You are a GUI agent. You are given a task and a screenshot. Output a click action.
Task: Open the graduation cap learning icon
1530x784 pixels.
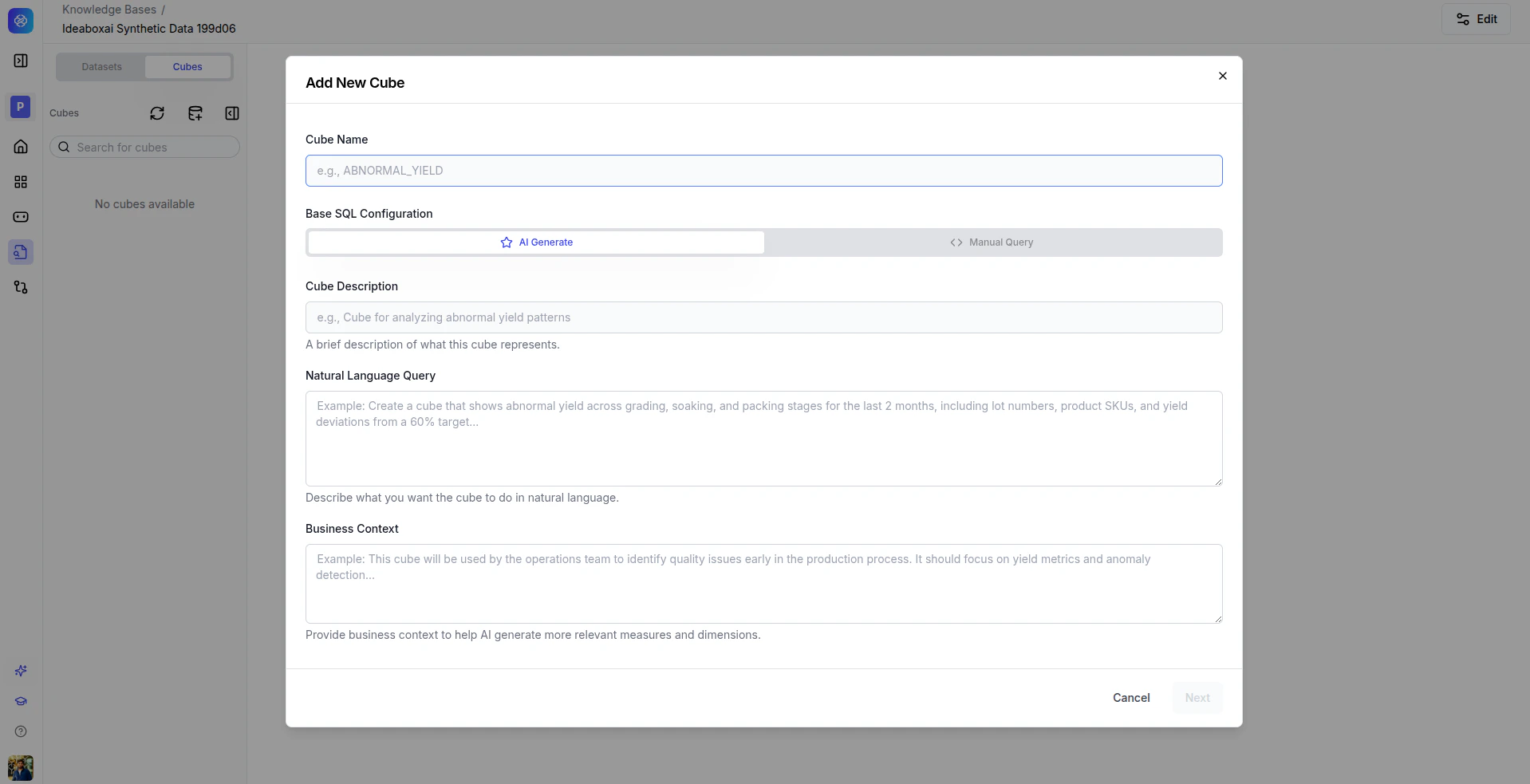pyautogui.click(x=21, y=701)
